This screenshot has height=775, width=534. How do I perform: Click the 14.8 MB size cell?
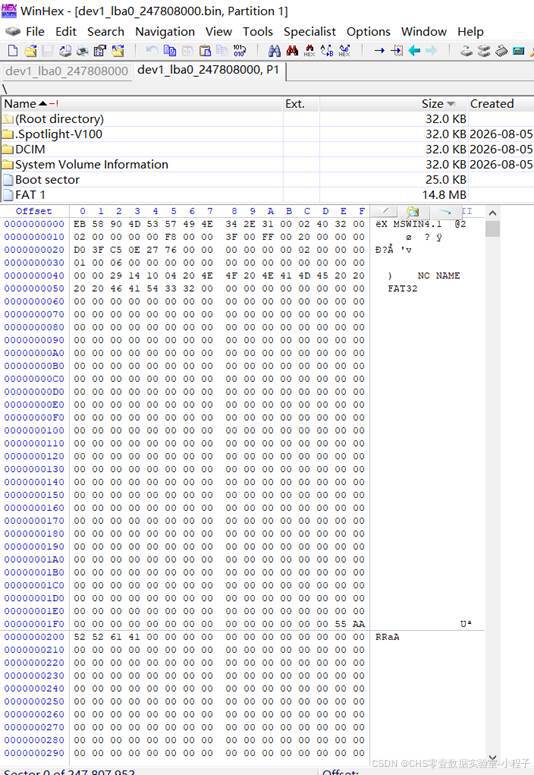pos(444,195)
